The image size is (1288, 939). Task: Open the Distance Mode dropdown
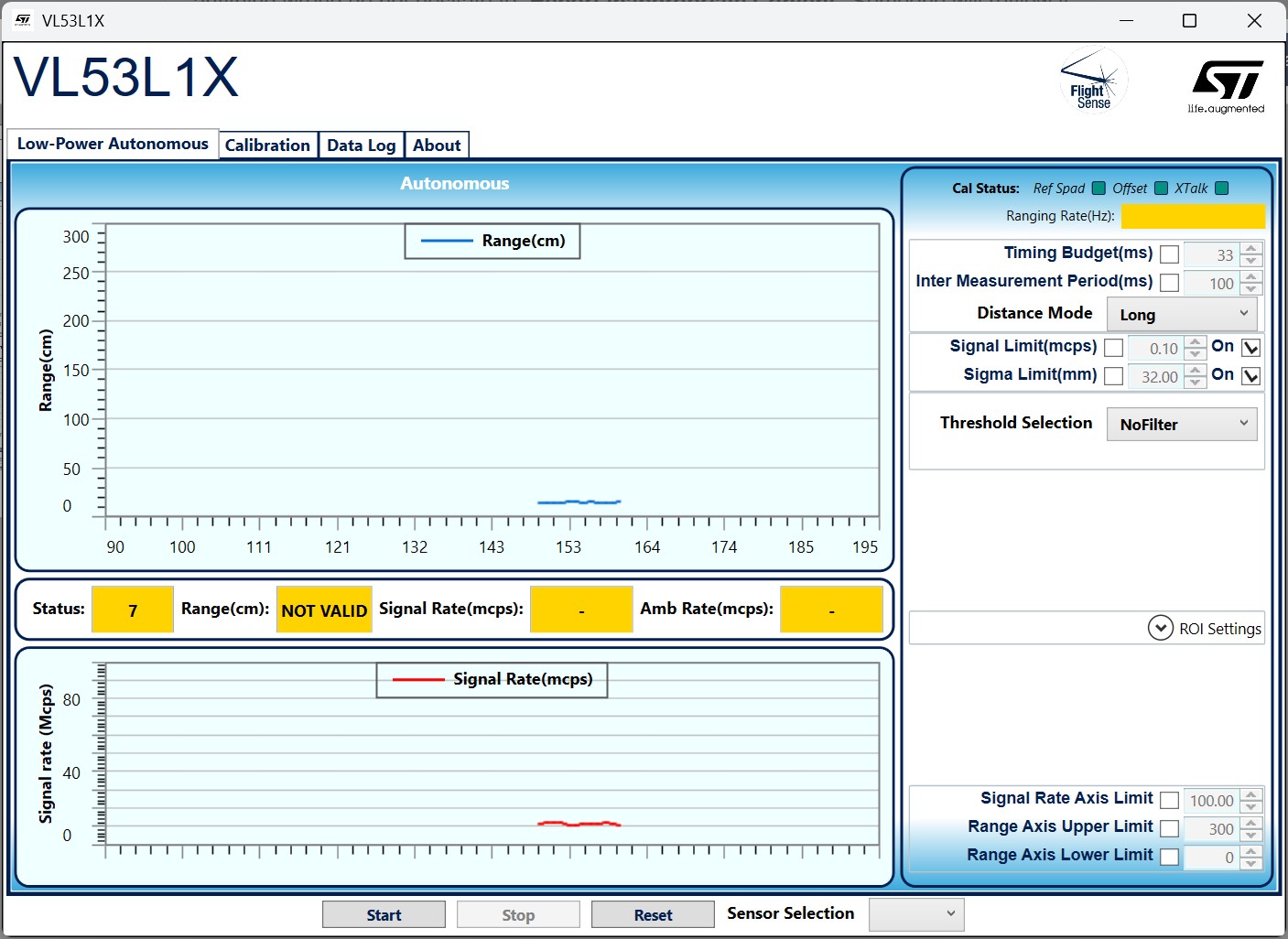1181,314
